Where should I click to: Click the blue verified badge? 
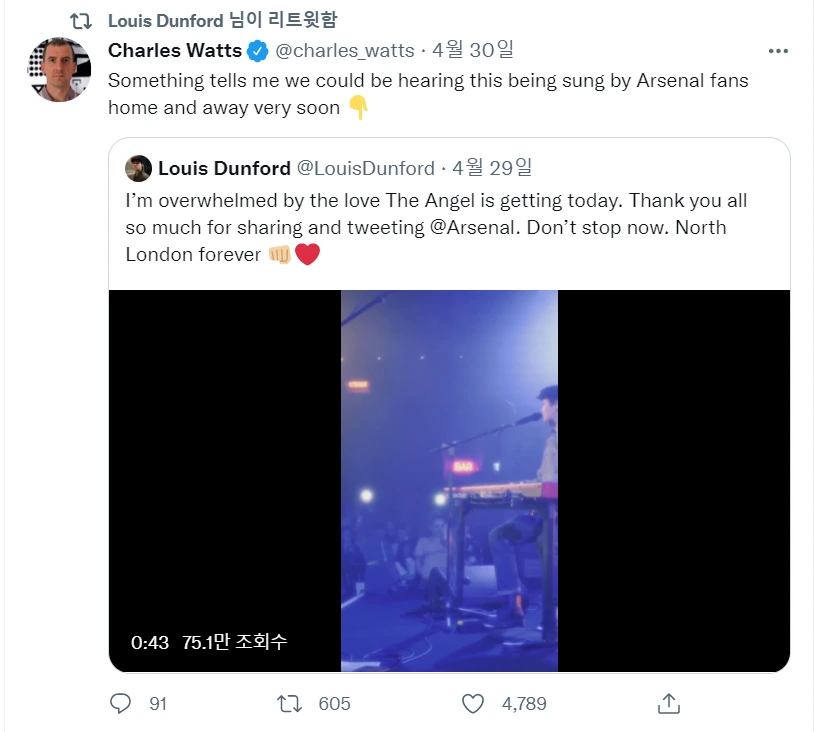tap(257, 51)
